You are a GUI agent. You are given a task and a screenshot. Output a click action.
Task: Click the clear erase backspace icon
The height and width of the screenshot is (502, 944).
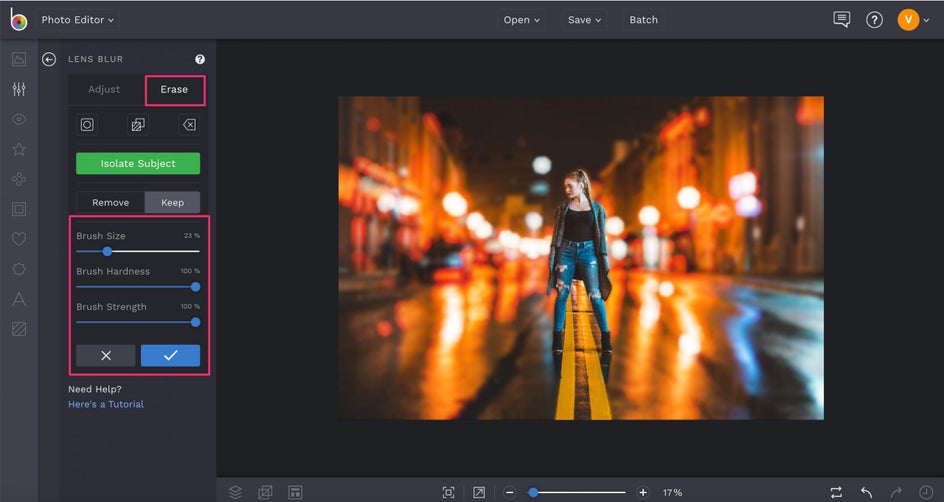click(x=189, y=125)
